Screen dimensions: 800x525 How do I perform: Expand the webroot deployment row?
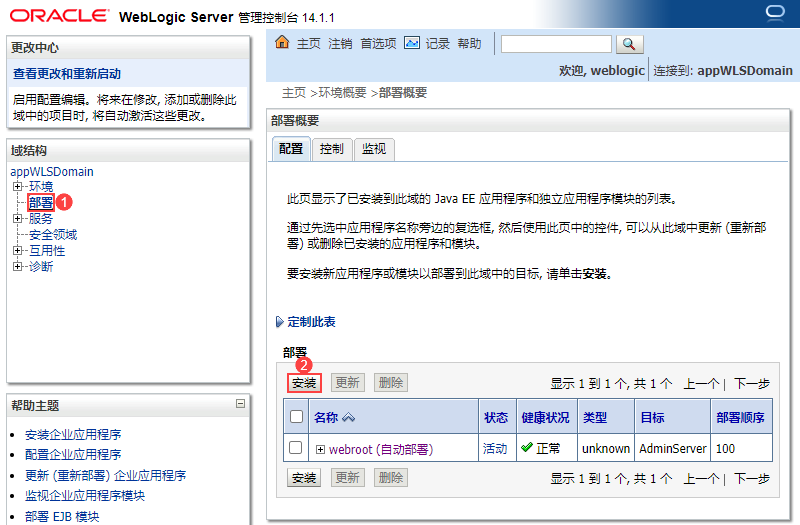(x=320, y=449)
